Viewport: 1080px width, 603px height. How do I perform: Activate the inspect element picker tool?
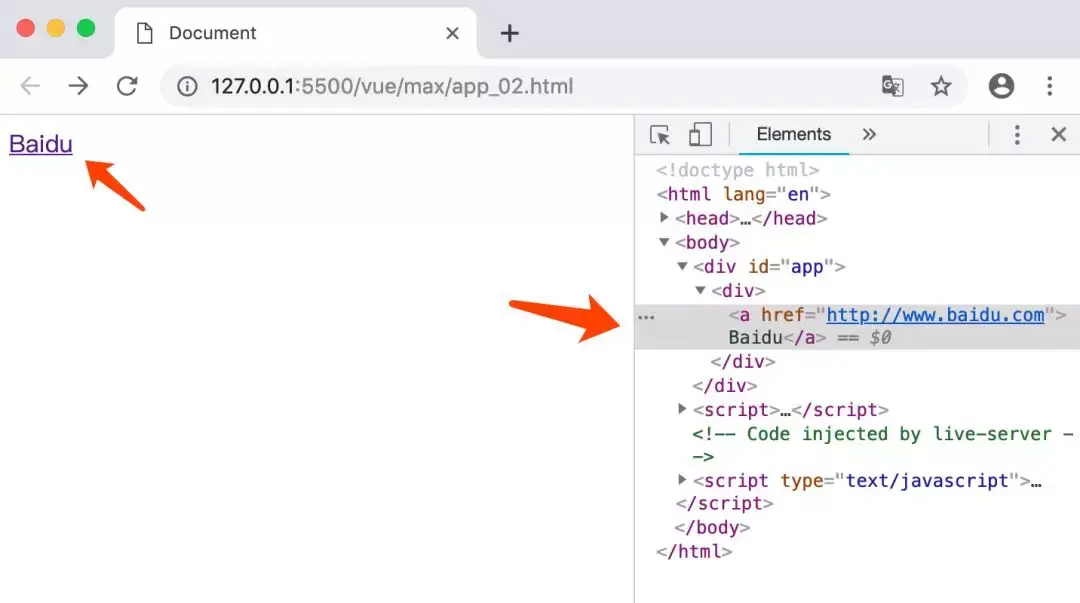660,134
